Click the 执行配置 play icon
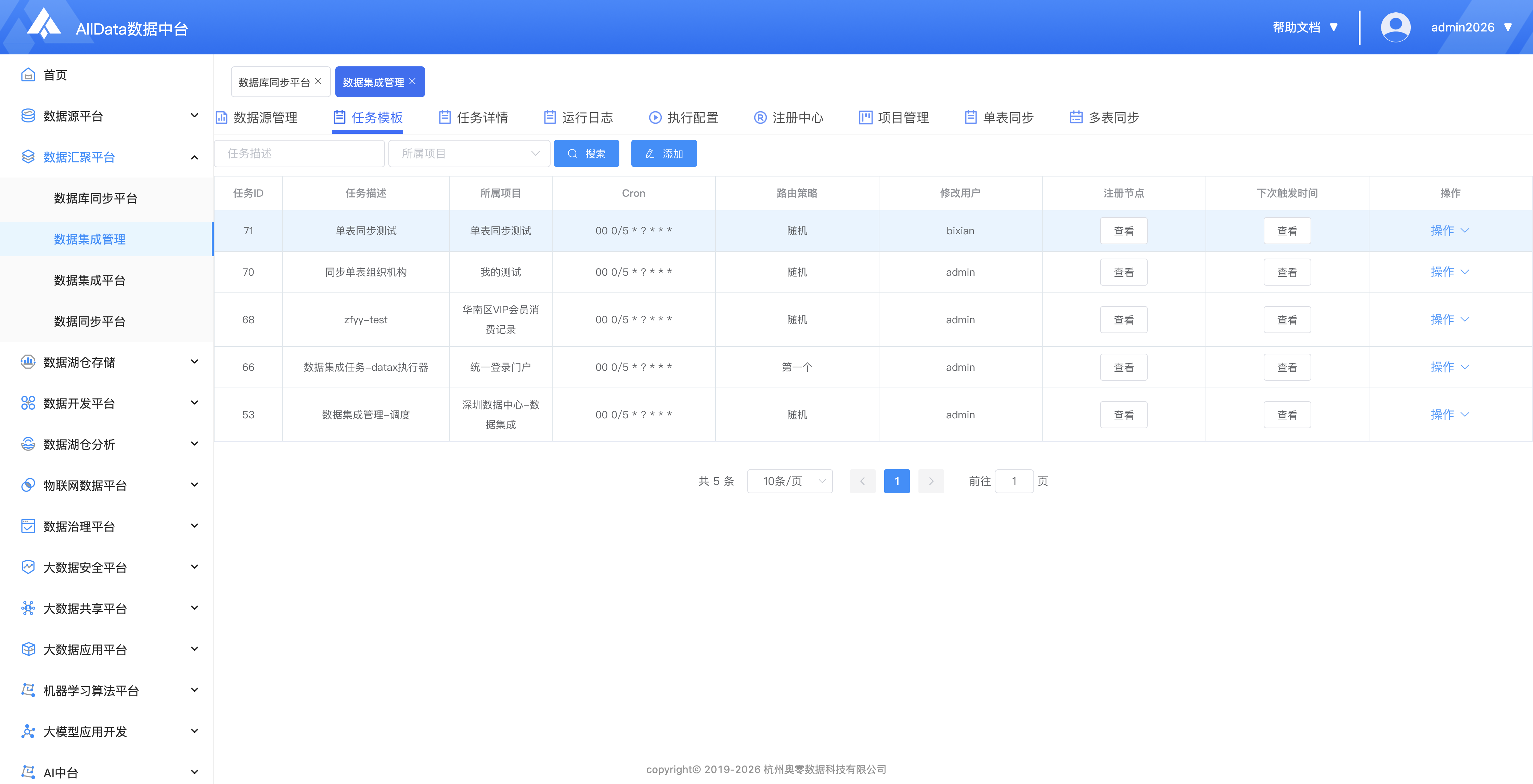The height and width of the screenshot is (784, 1533). (x=655, y=118)
